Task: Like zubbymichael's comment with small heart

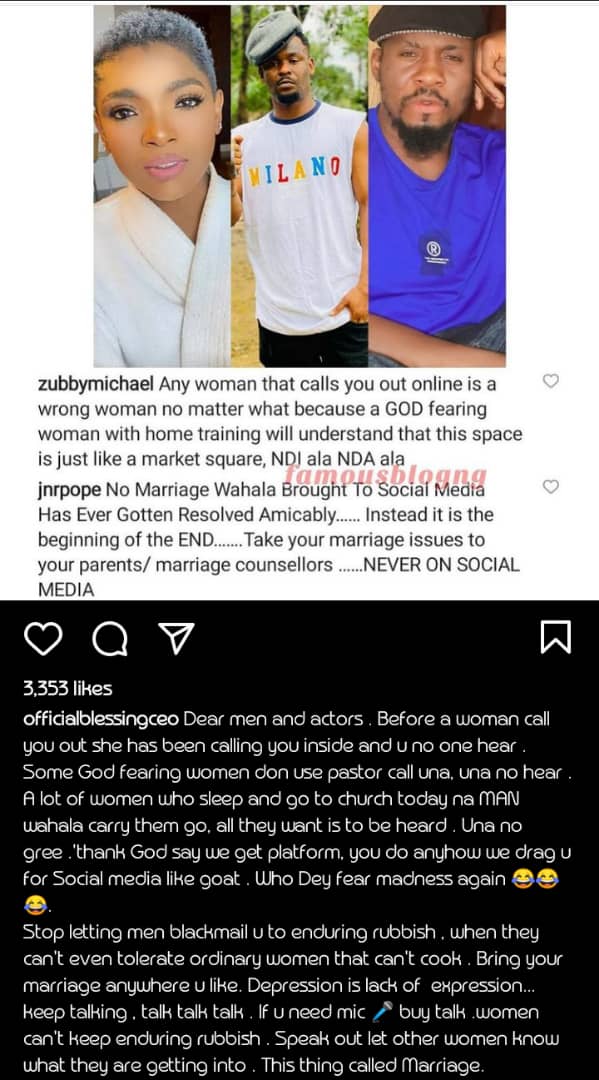Action: coord(551,381)
